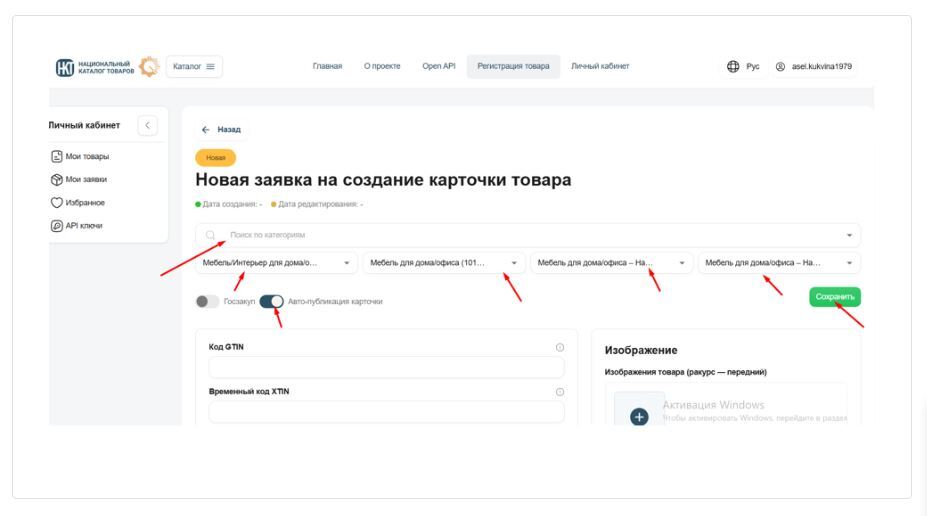Open Open API menu item
The width and height of the screenshot is (927, 516).
439,66
